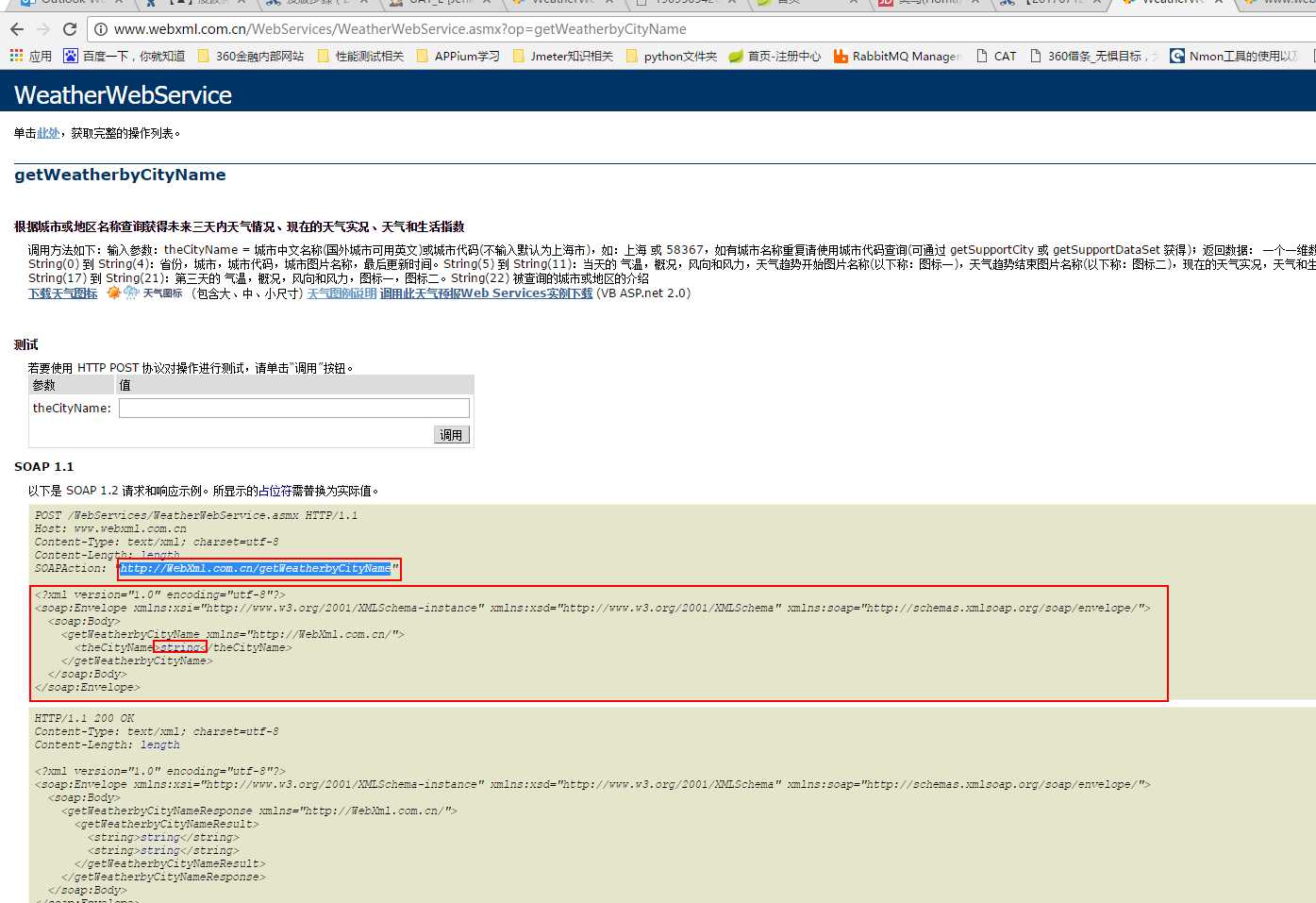
Task: Open the APPium学习 bookmark folder
Action: click(458, 56)
